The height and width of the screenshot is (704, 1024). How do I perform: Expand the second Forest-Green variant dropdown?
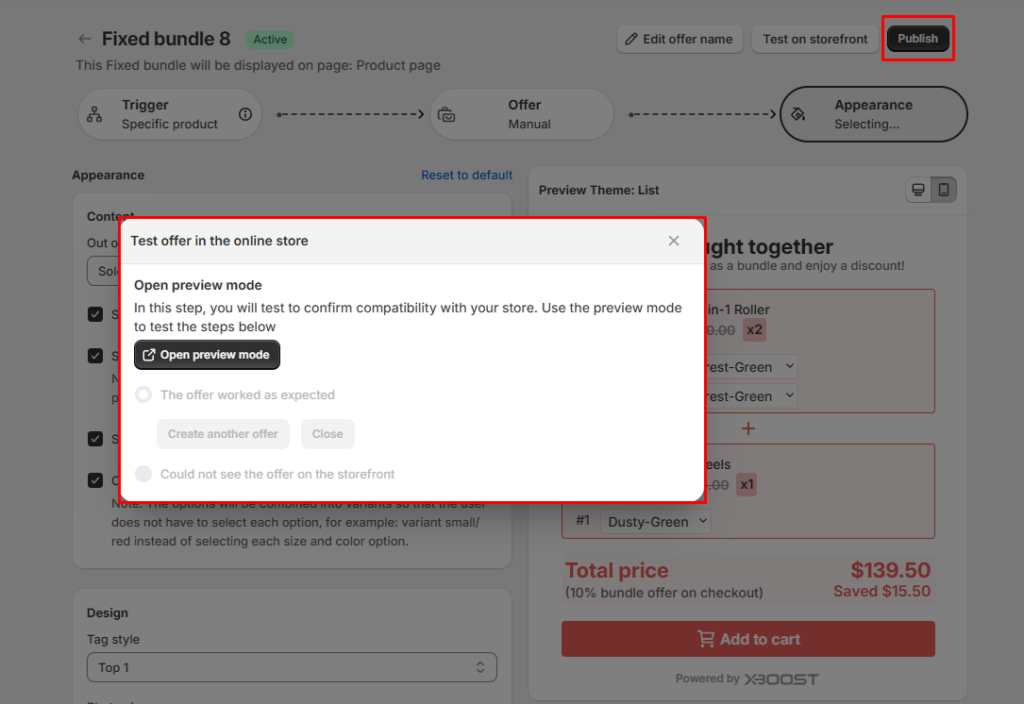pyautogui.click(x=750, y=396)
